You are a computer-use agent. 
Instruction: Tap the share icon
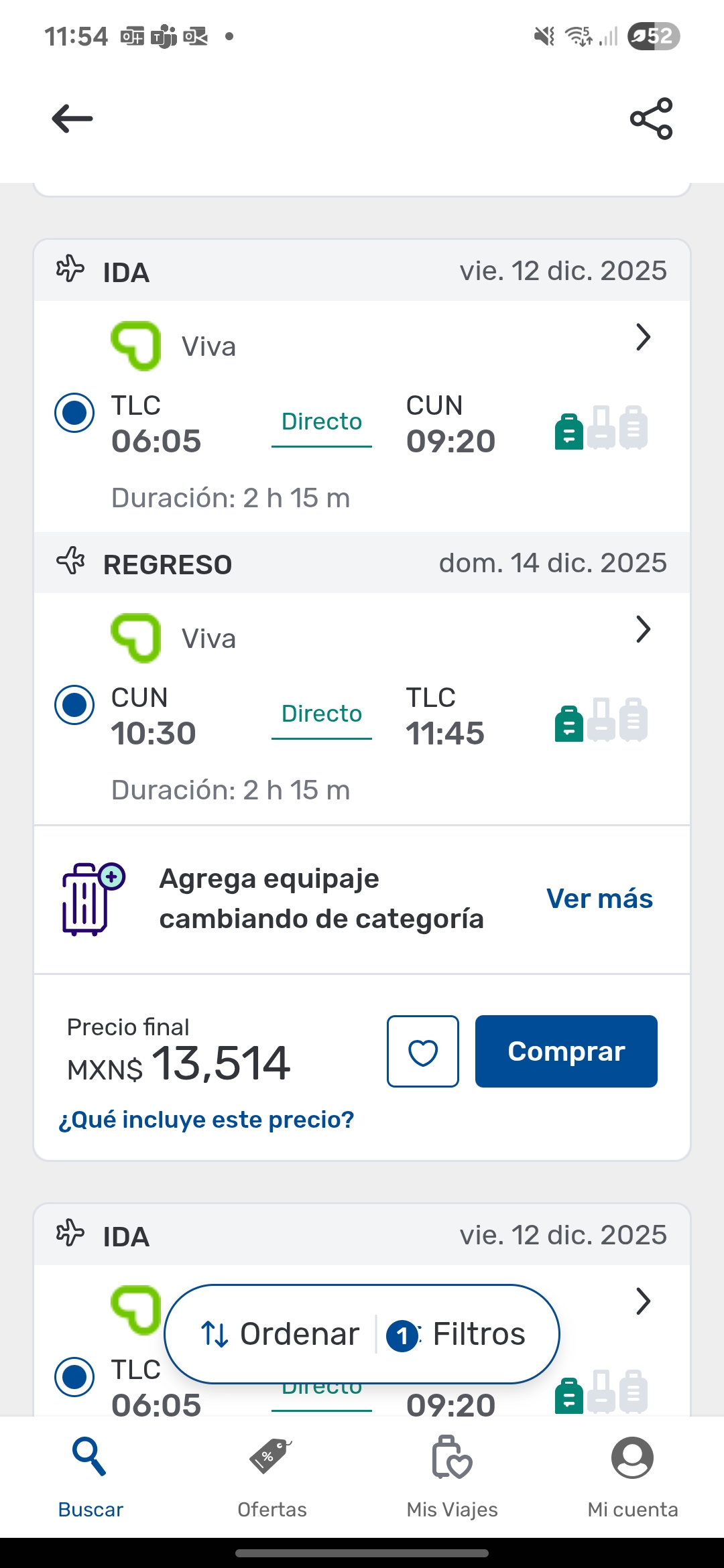651,119
